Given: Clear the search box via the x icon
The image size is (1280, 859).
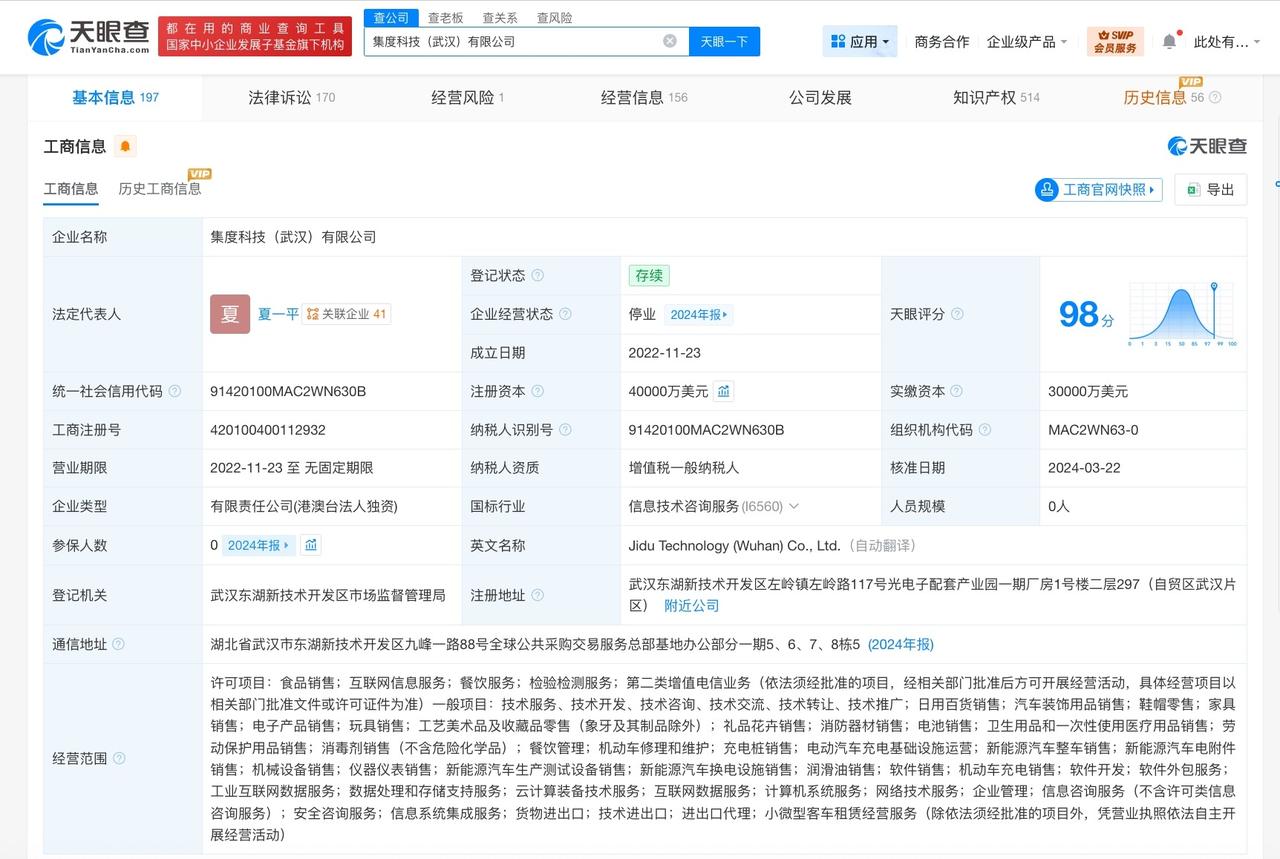Looking at the screenshot, I should point(668,41).
